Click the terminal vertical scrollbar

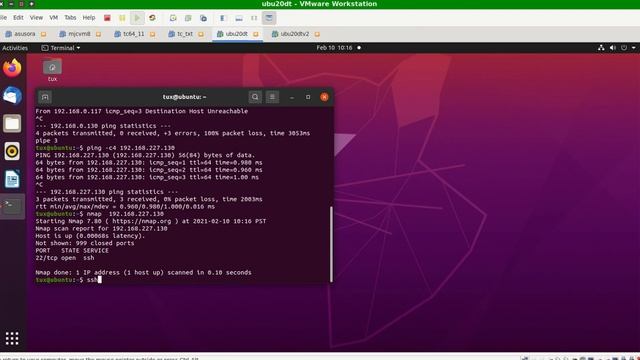coord(331,244)
